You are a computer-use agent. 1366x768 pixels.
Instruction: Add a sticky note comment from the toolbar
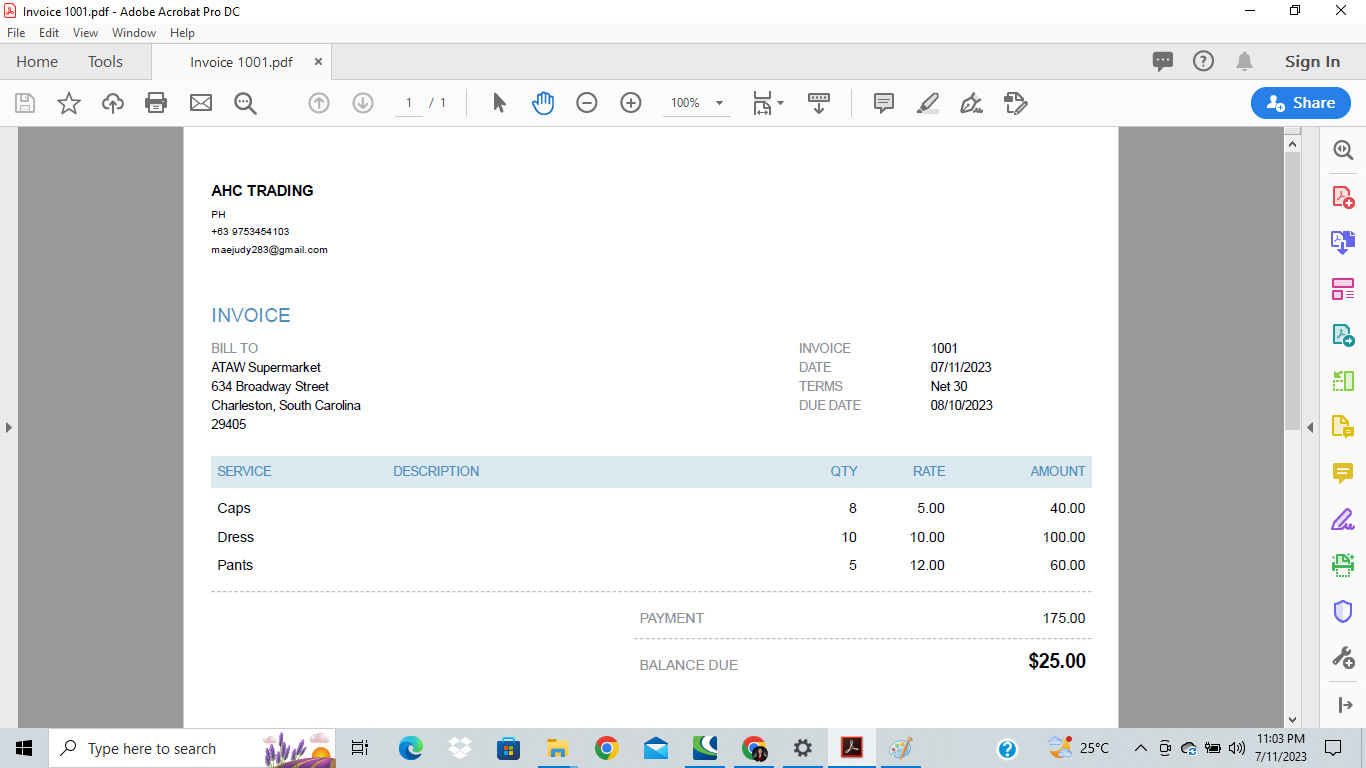(x=884, y=103)
